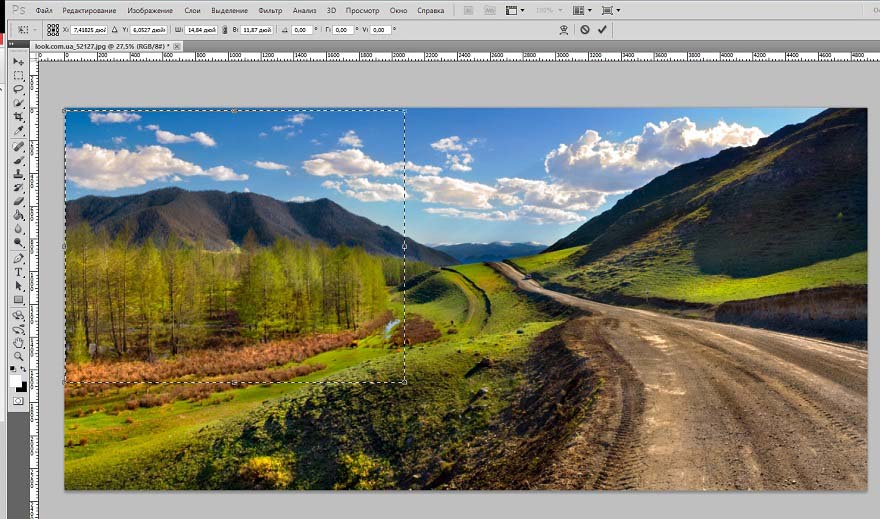Select the Eyedropper tool
Screen dimensions: 880x519
pos(19,131)
